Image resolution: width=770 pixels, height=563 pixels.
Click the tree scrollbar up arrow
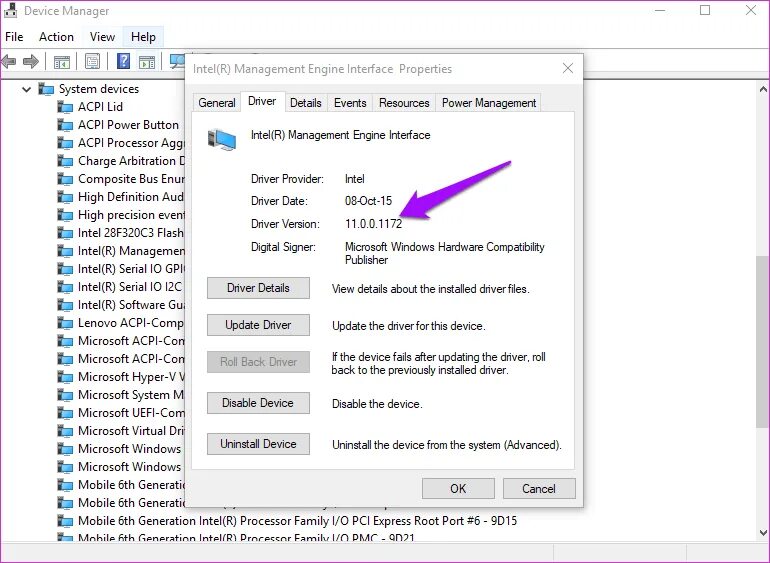[763, 89]
